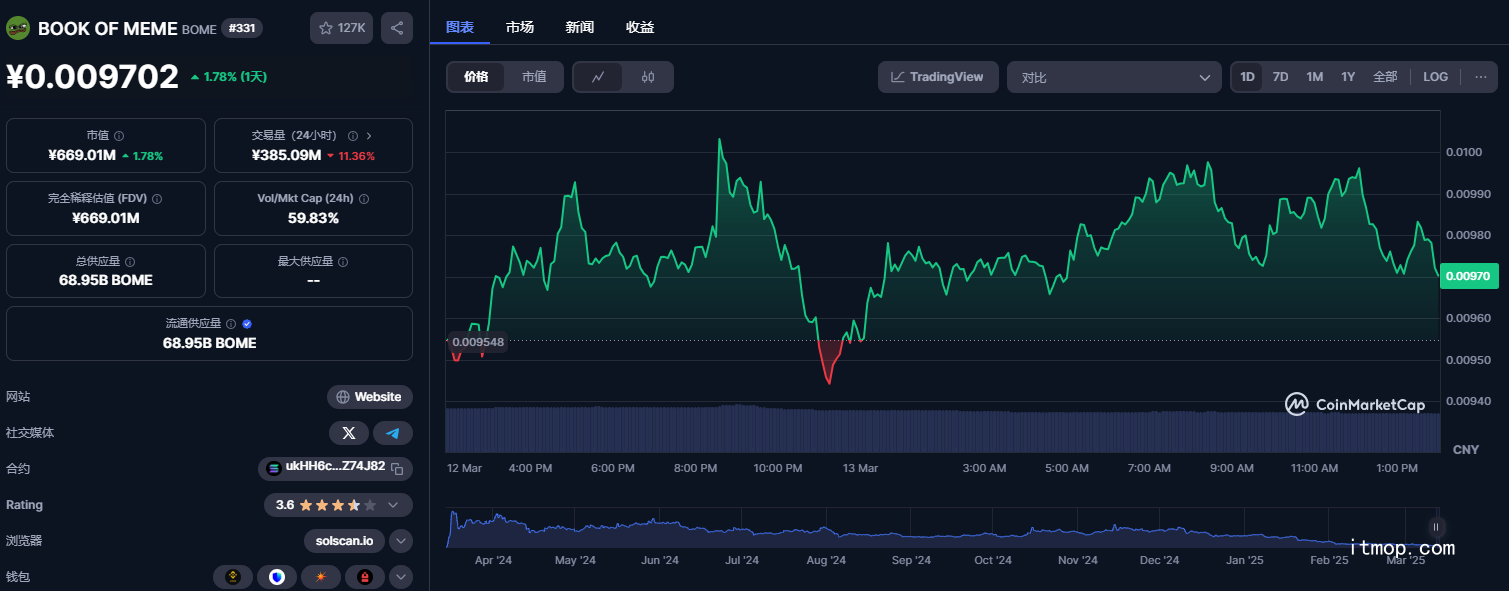Click the #331 rank badge
This screenshot has width=1509, height=591.
(x=241, y=28)
